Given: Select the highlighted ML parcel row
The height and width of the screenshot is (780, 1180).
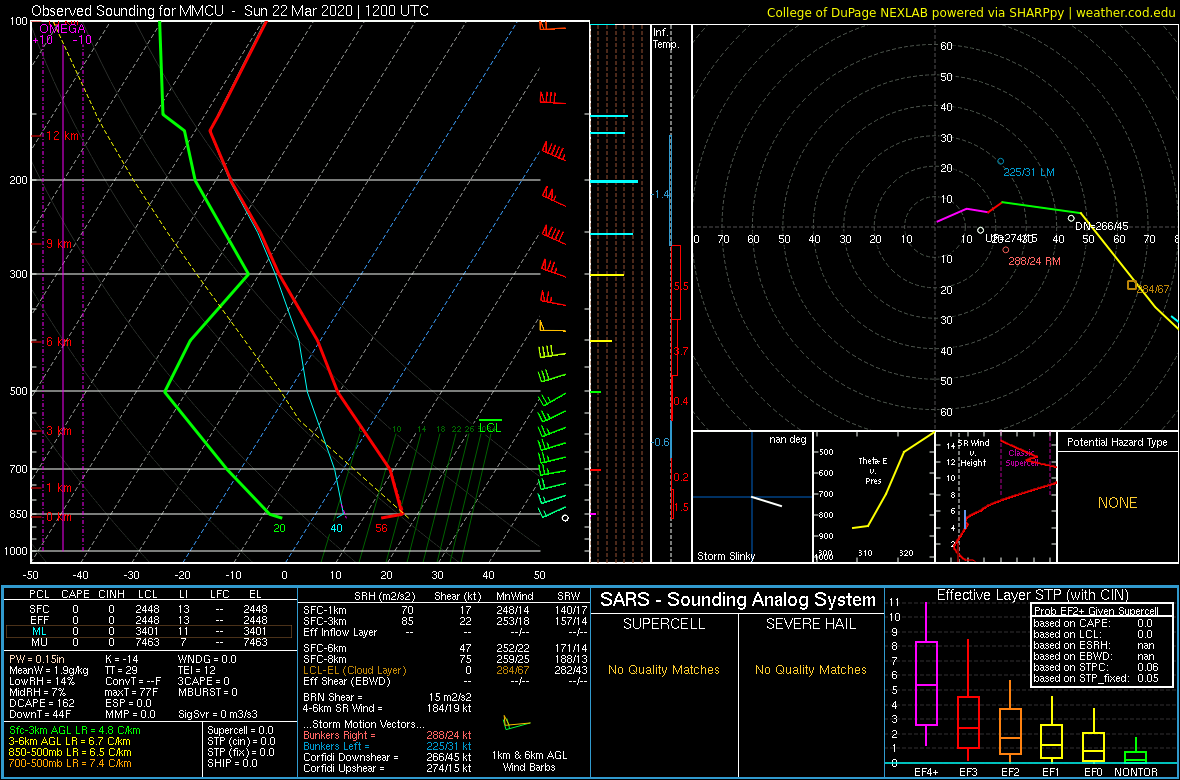Looking at the screenshot, I should (149, 632).
